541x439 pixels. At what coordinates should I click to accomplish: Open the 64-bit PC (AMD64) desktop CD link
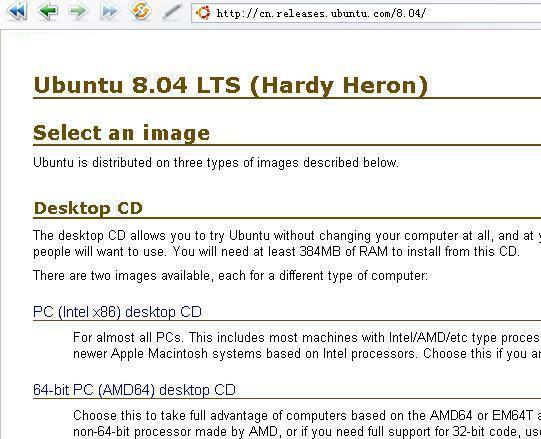134,390
